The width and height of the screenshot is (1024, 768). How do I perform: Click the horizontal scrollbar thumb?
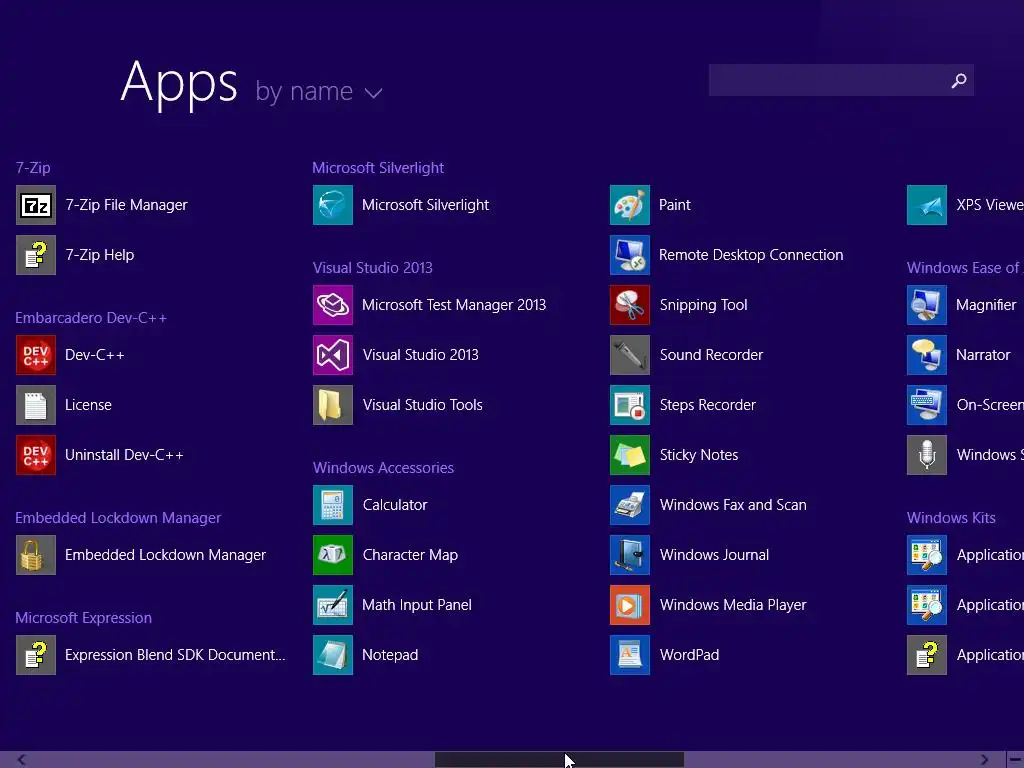click(x=559, y=760)
